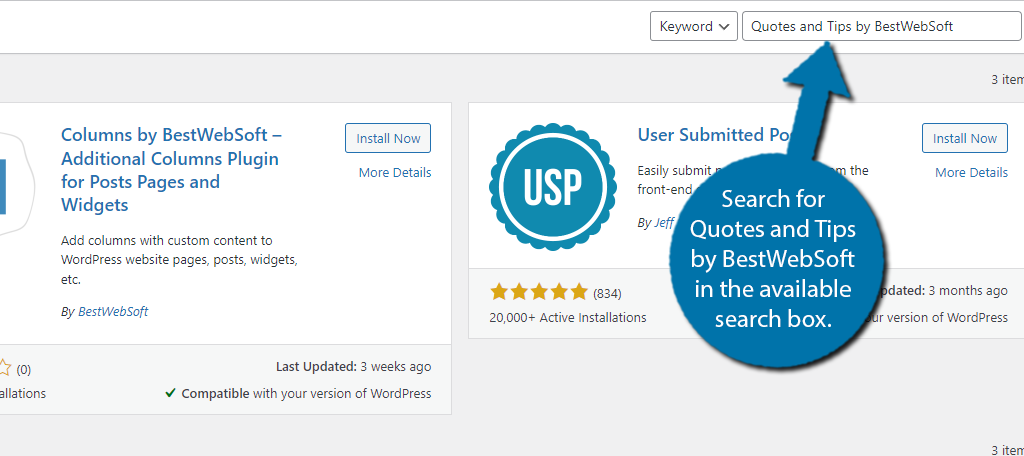
Task: Click 'Last Updated: 3 weeks ago' text
Action: click(353, 366)
